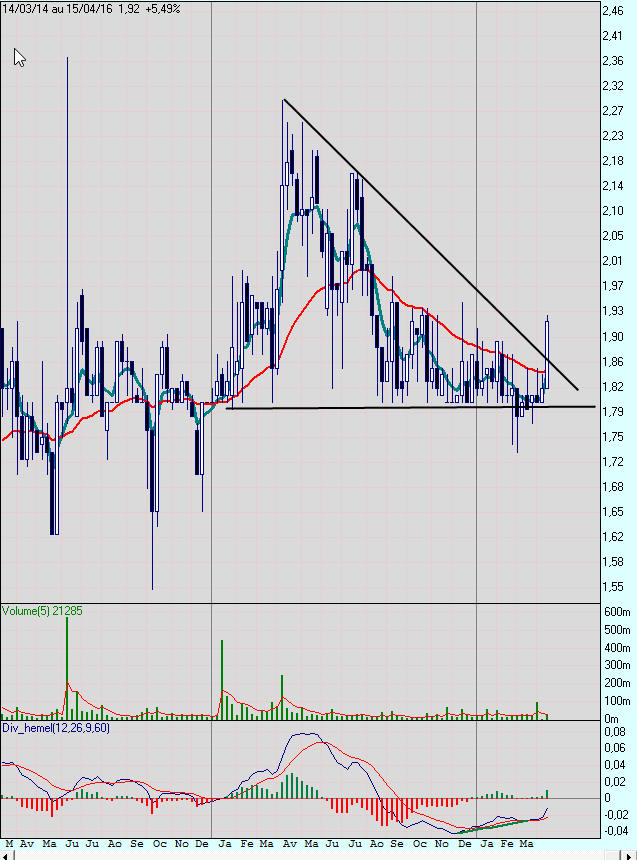Click the last price '1,92' in the header

tap(129, 9)
